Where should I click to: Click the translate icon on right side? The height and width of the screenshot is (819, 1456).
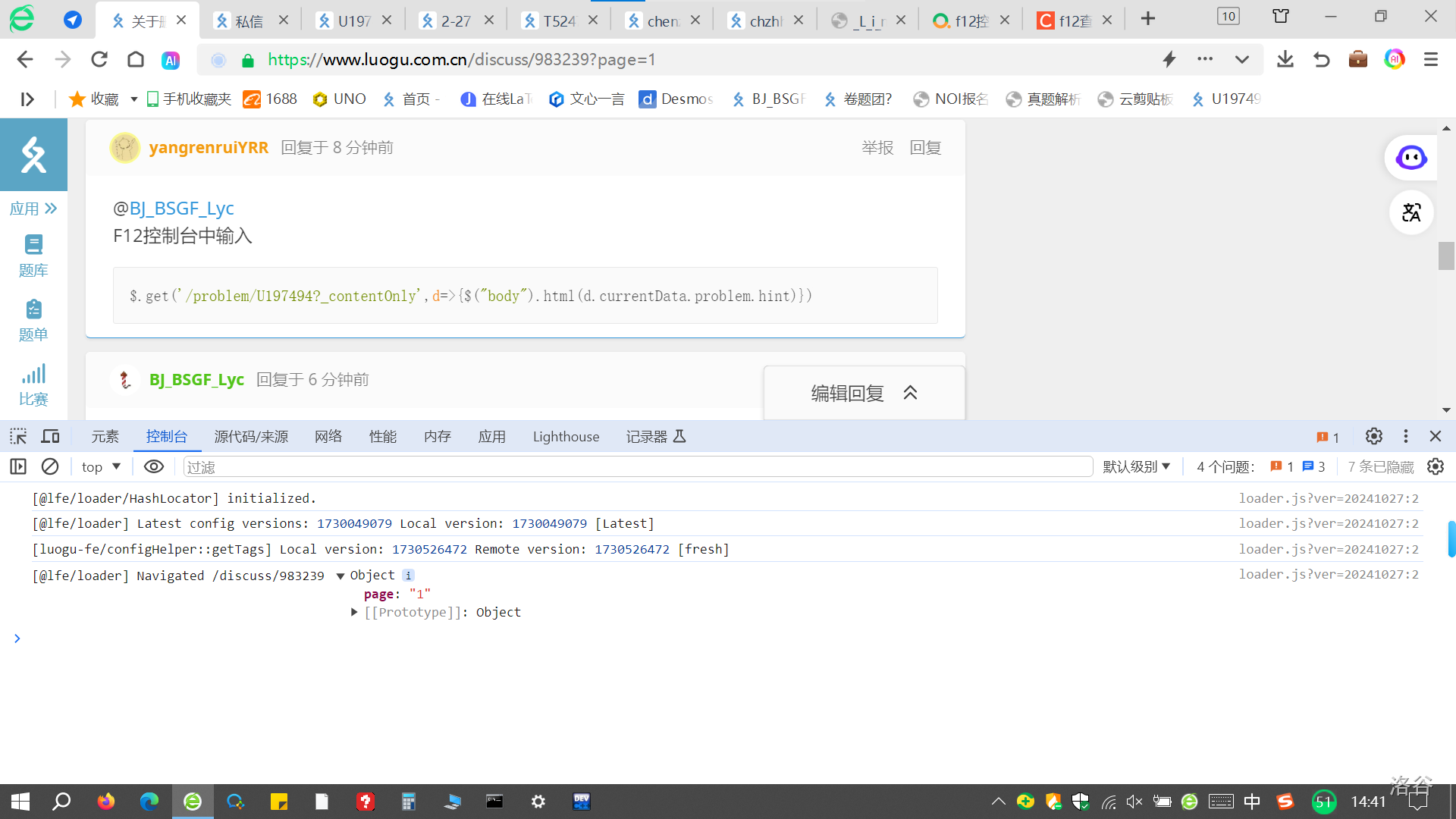[x=1410, y=212]
